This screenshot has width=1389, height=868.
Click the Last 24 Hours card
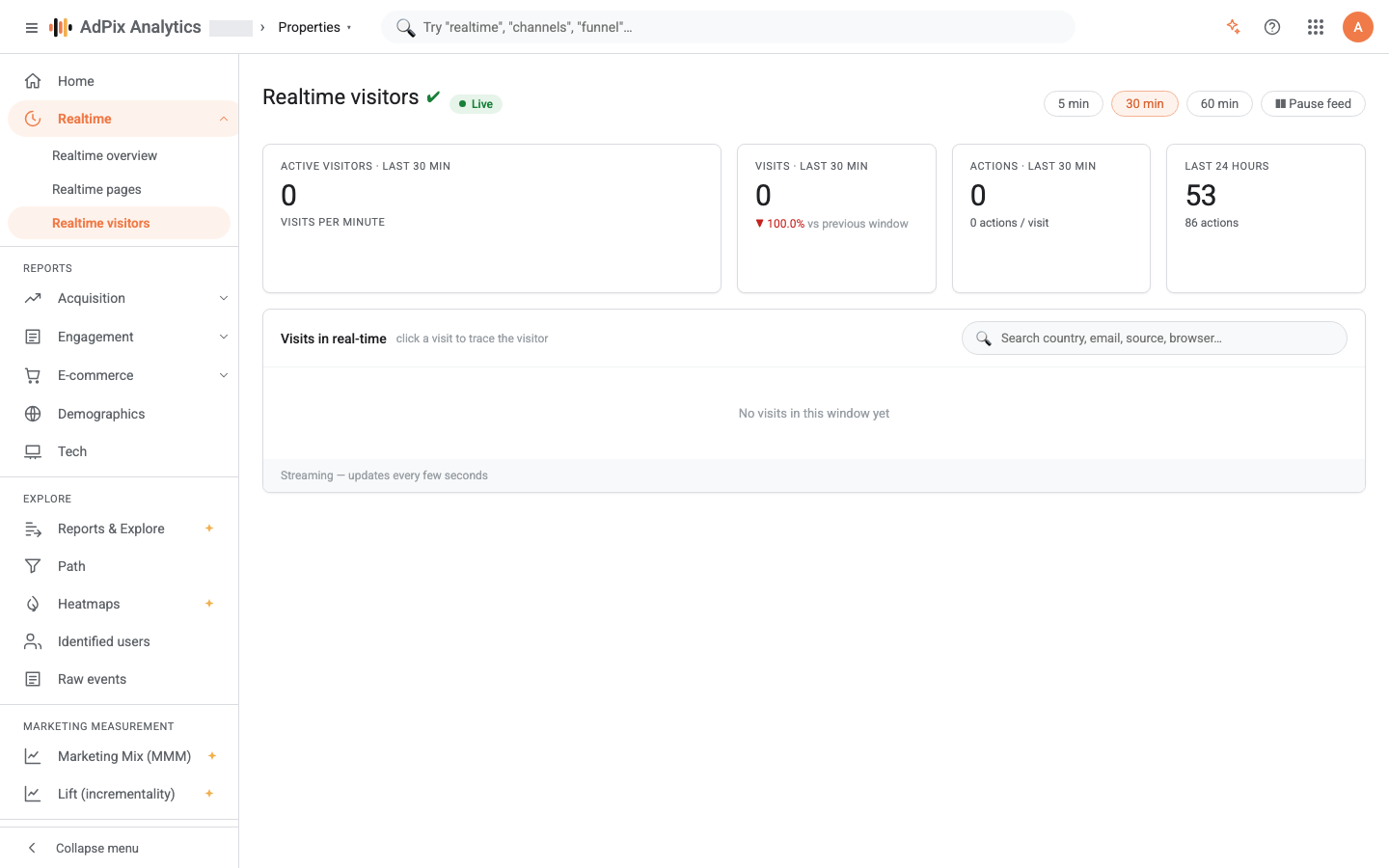coord(1266,218)
